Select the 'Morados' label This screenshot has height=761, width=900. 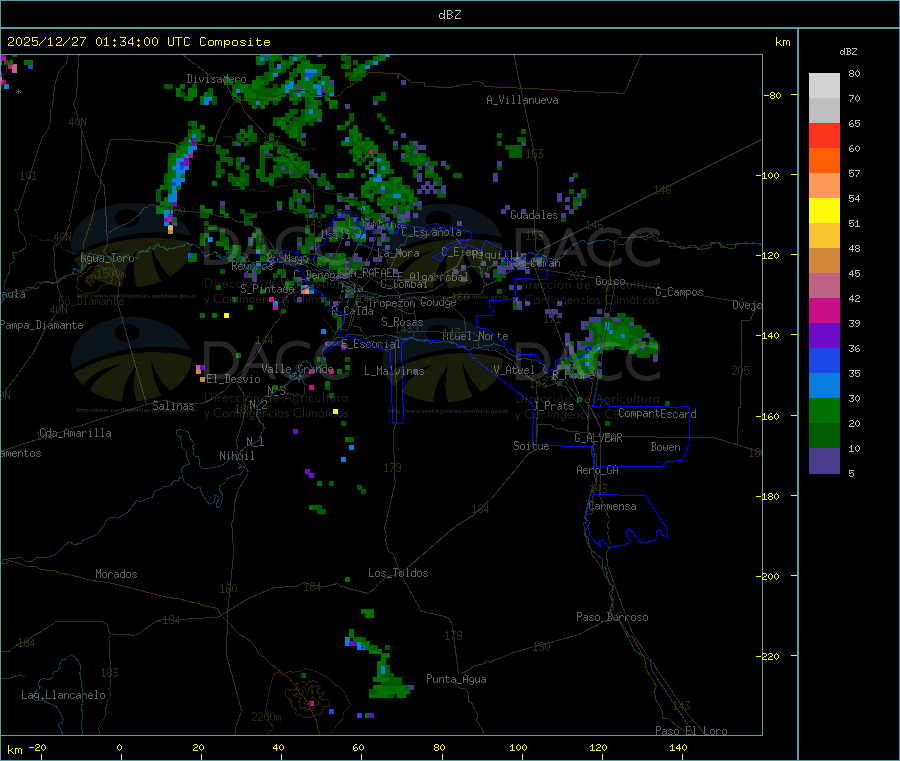click(117, 574)
